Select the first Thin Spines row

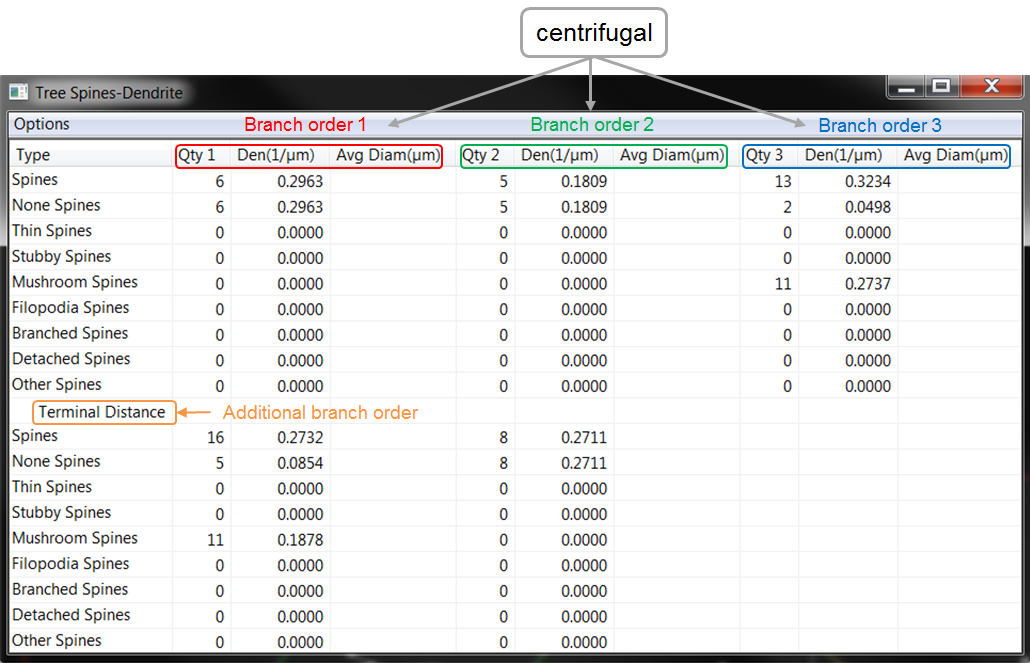pos(52,231)
